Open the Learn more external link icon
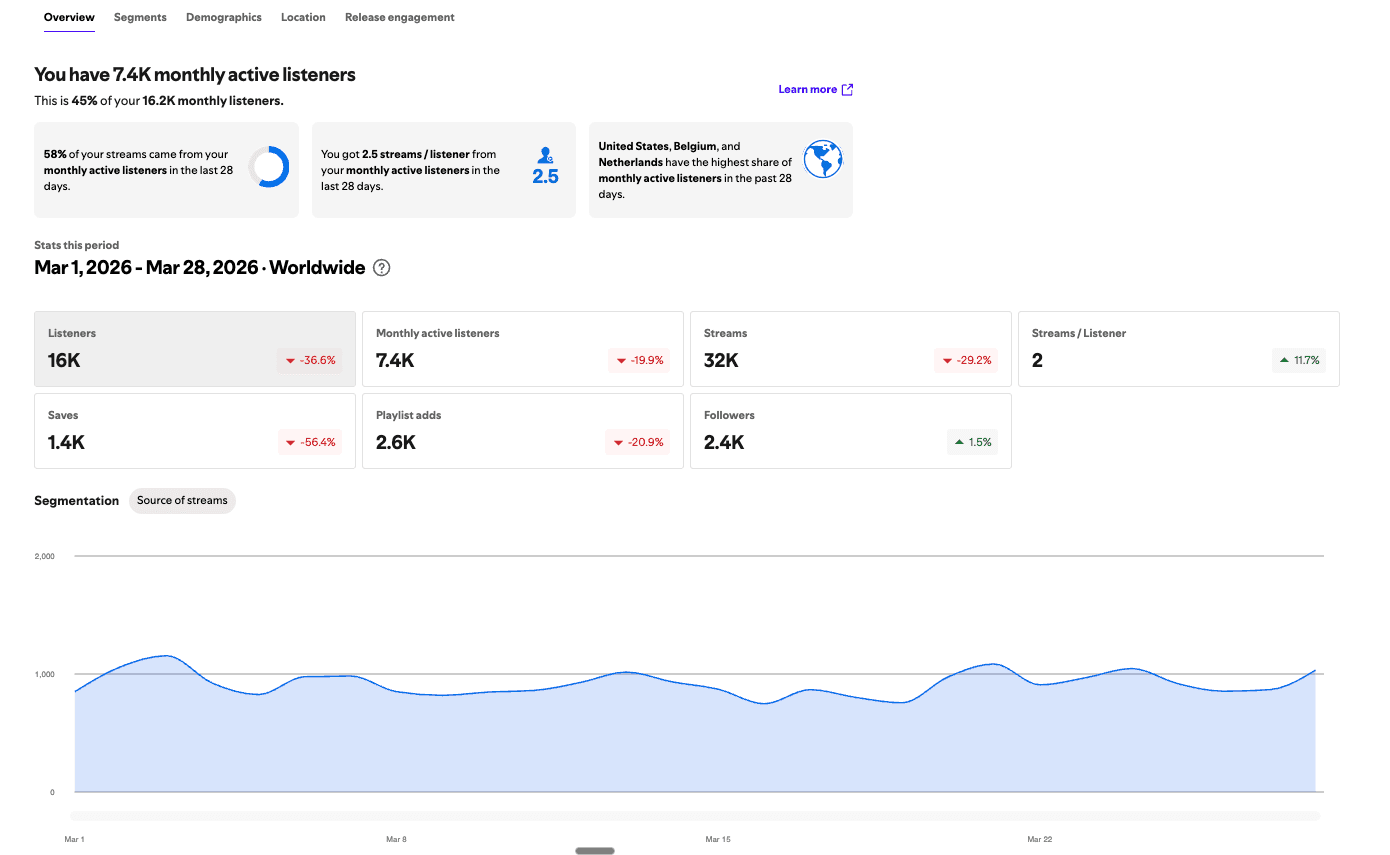Viewport: 1390px width, 855px height. pyautogui.click(x=847, y=90)
